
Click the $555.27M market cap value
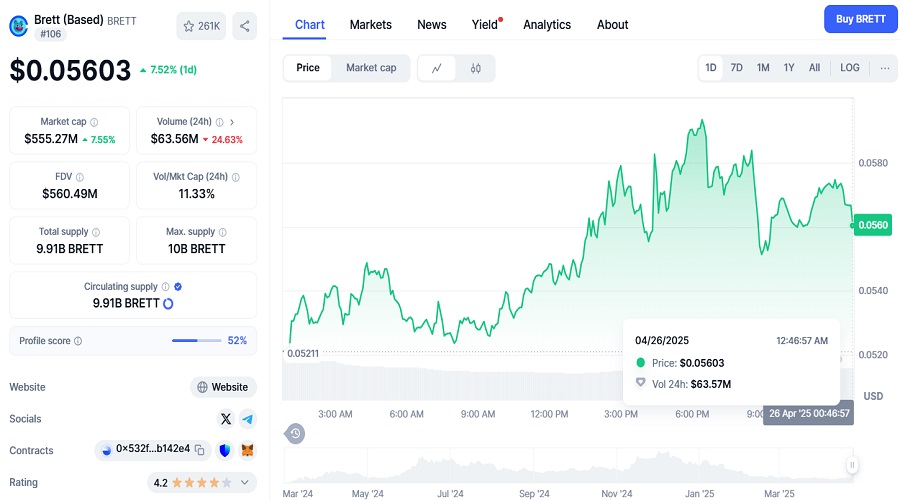point(51,139)
